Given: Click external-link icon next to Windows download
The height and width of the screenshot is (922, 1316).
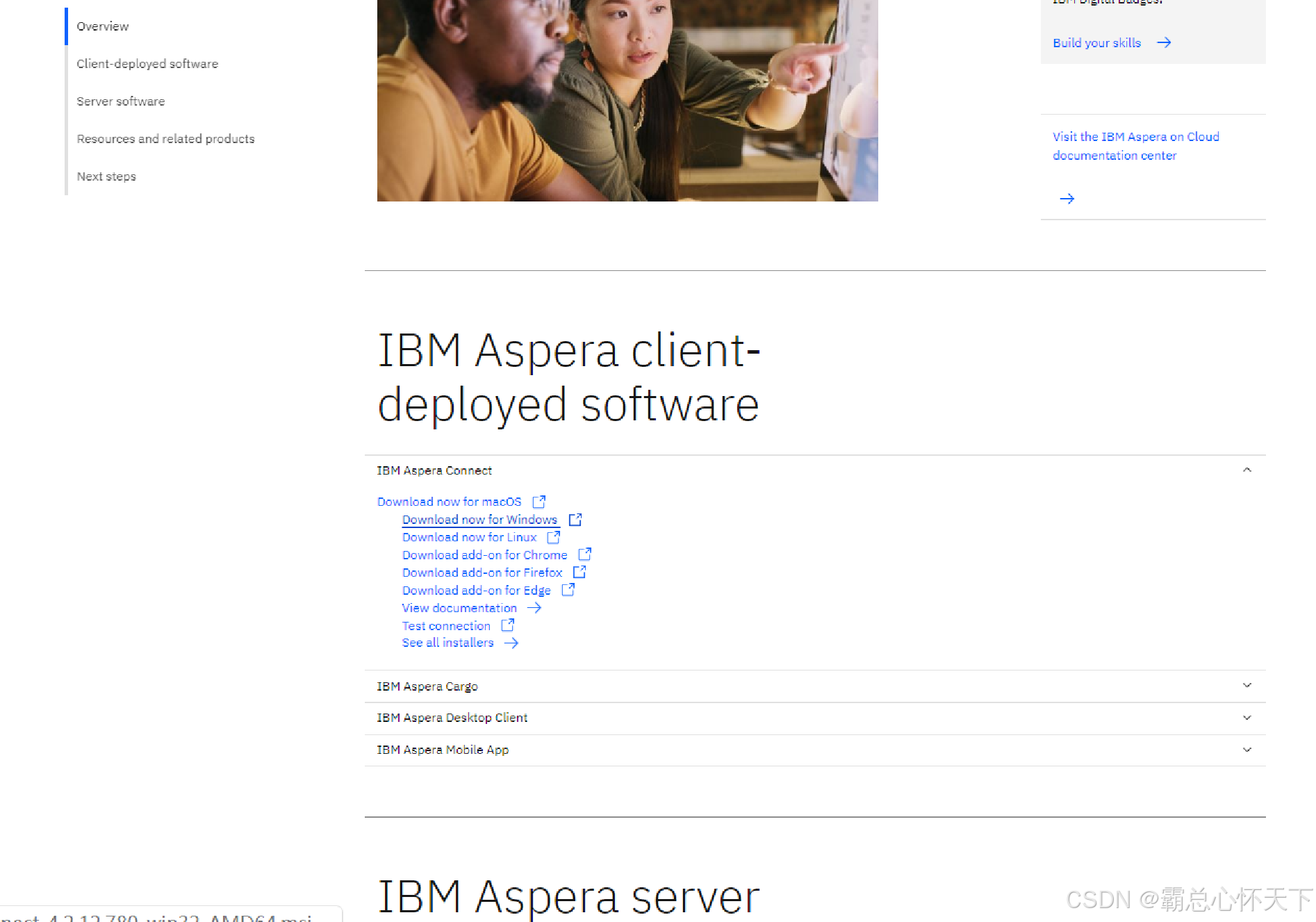Looking at the screenshot, I should (575, 520).
